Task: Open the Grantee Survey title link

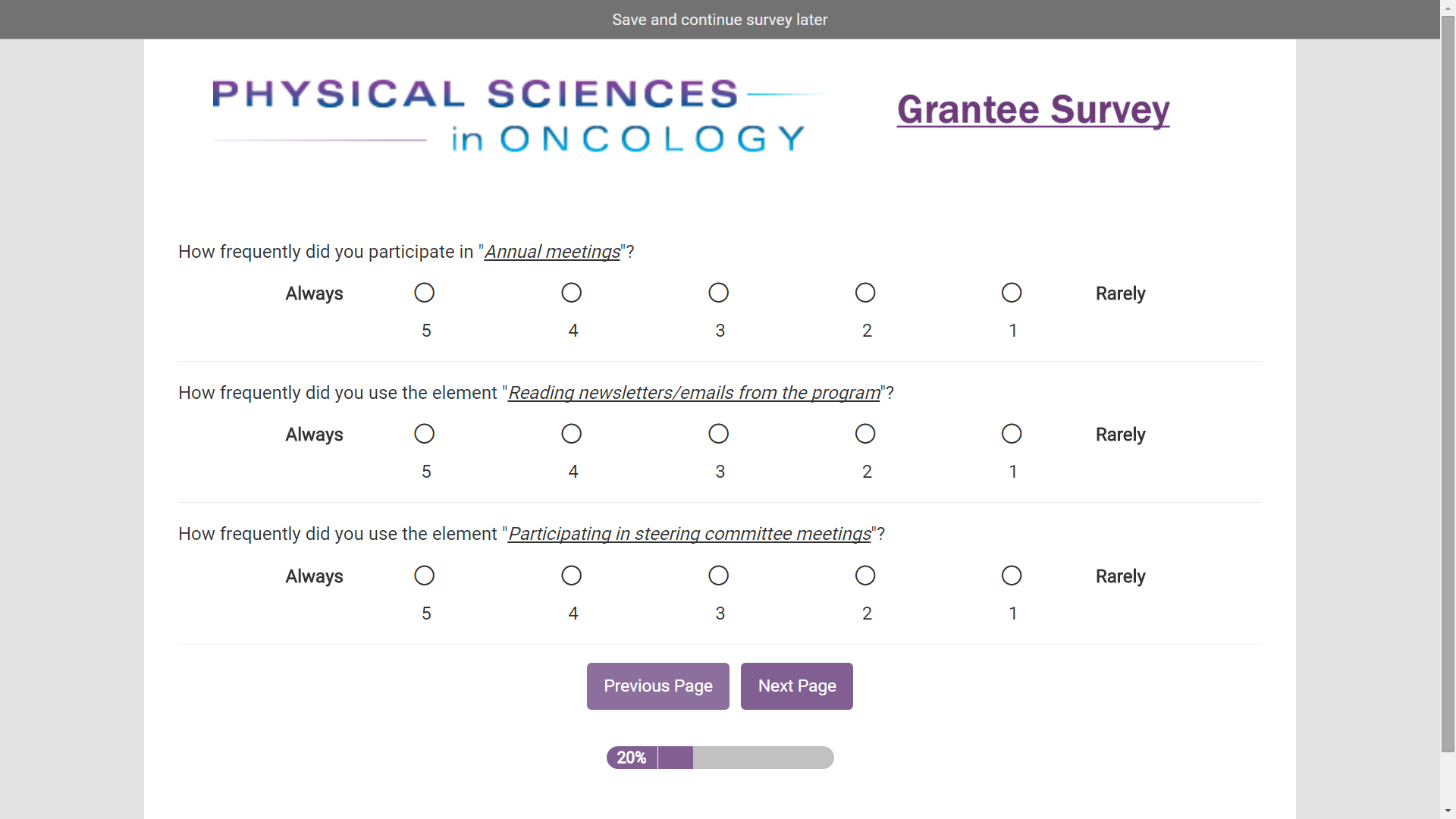Action: point(1033,110)
